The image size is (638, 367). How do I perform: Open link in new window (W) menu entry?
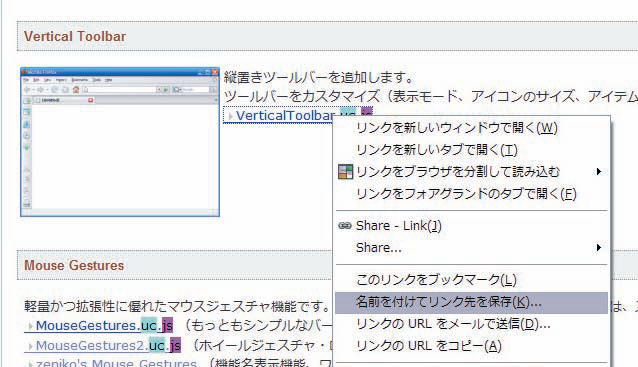471,128
